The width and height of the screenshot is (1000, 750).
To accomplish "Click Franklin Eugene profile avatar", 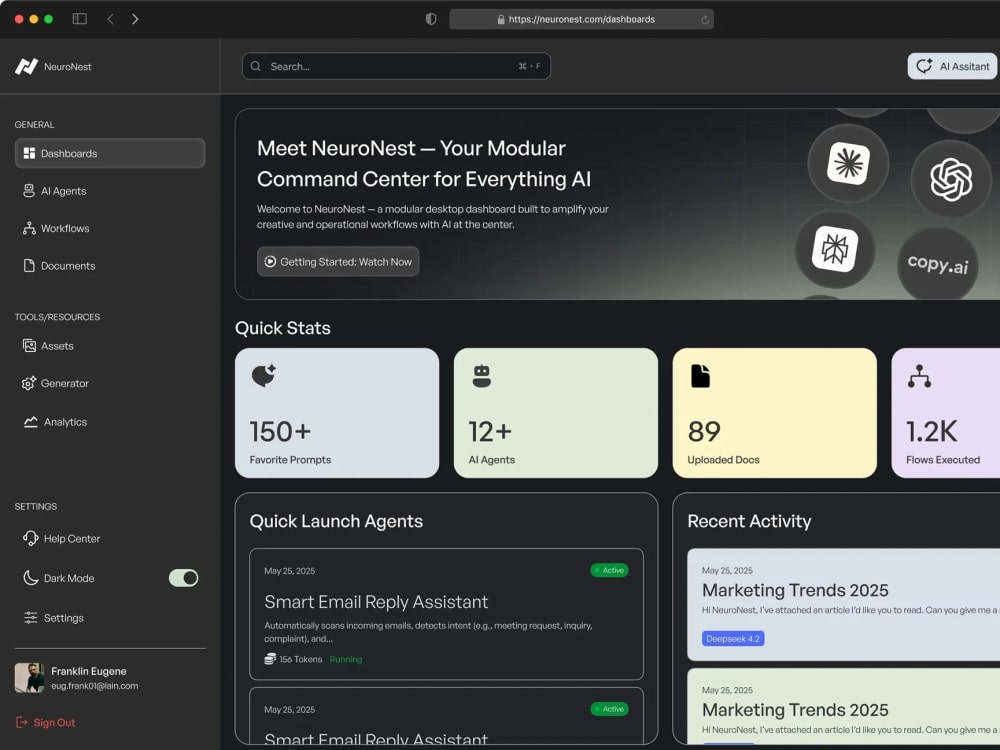I will (29, 677).
